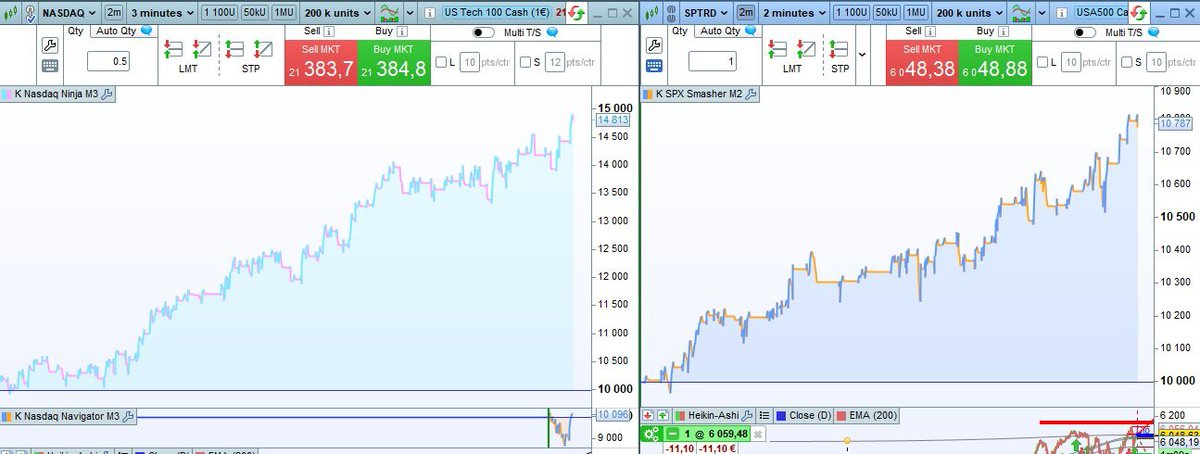Click Buy MKT at 21 384,8
Screen dimensions: 1200x454
click(394, 62)
